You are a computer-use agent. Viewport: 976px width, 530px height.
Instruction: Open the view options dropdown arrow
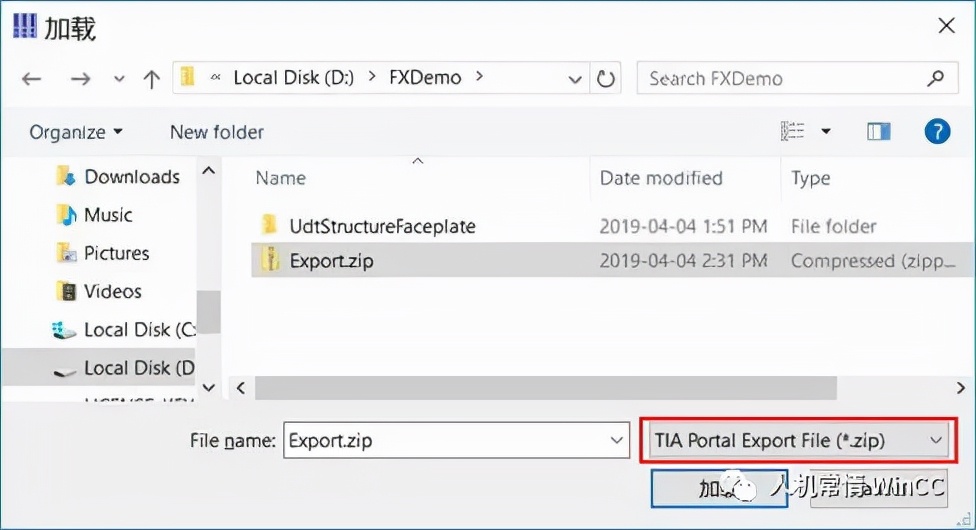(x=826, y=131)
